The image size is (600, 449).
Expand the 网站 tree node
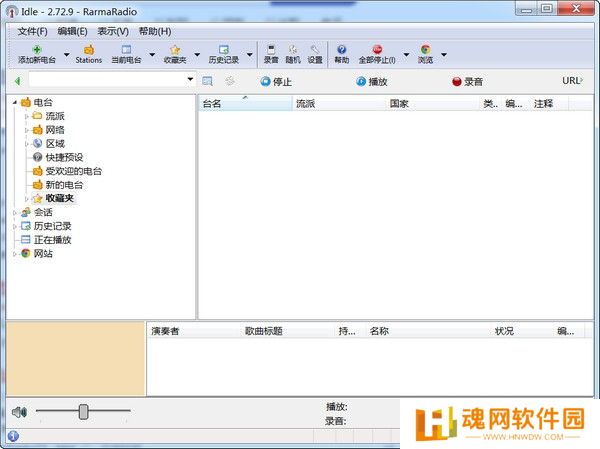pos(15,254)
